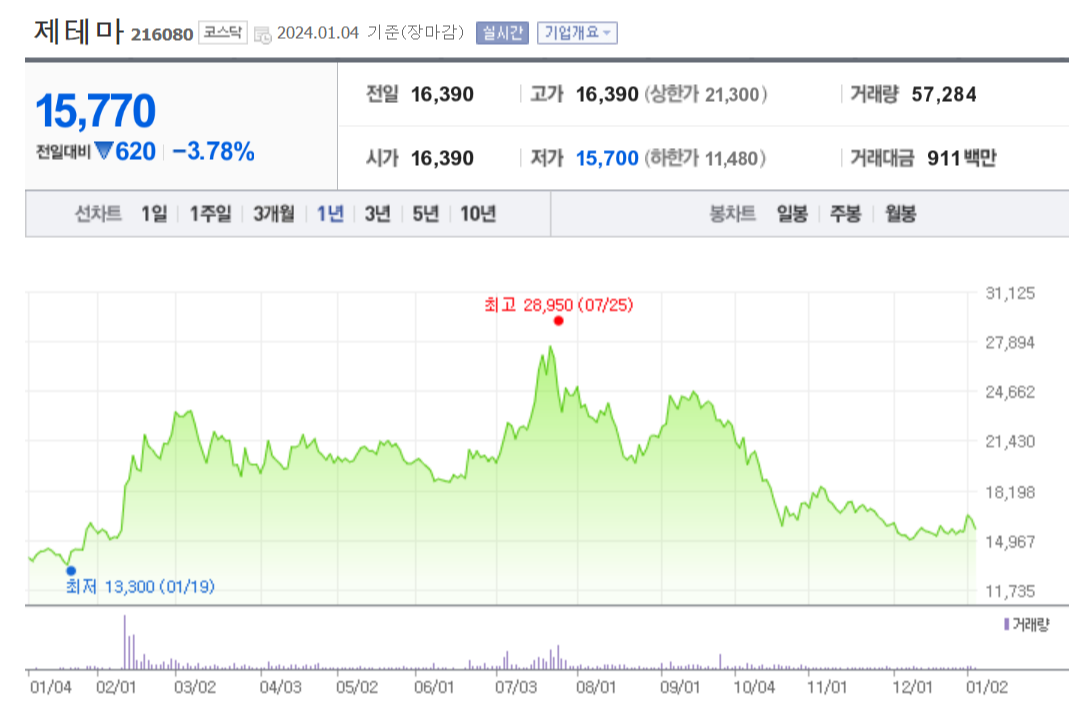1069x727 pixels.
Task: Click the tallest volume bar near 02/01
Action: pyautogui.click(x=125, y=642)
